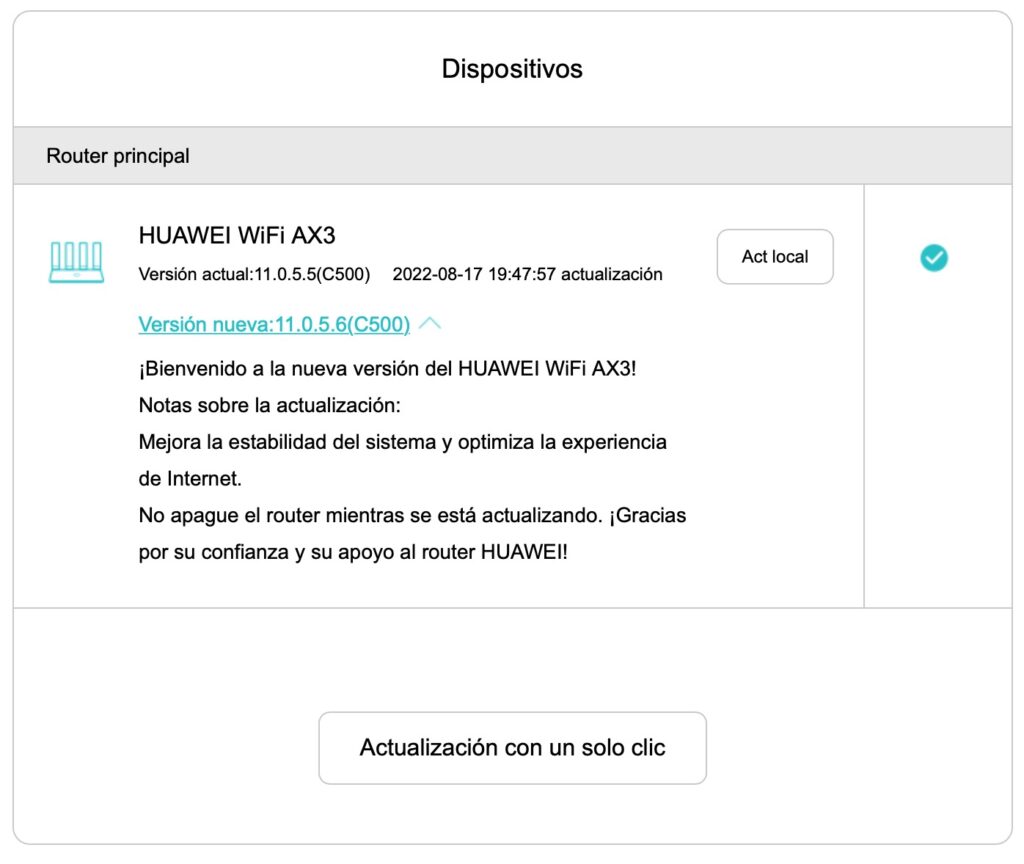Open the Versión nueva:11.0.5.6(C500) link
The image size is (1024, 864).
pos(274,324)
